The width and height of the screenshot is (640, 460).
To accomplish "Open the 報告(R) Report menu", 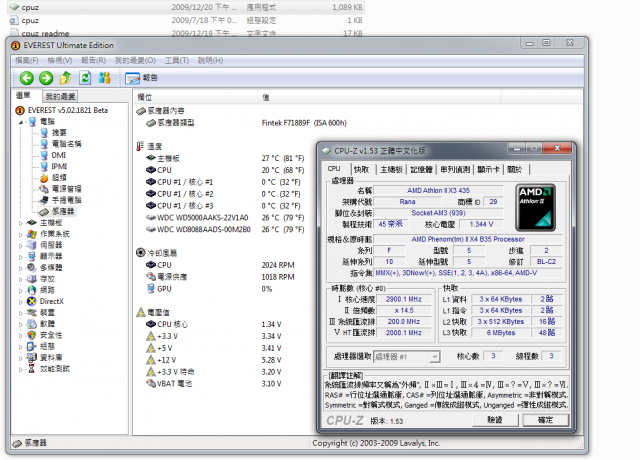I will [x=93, y=60].
